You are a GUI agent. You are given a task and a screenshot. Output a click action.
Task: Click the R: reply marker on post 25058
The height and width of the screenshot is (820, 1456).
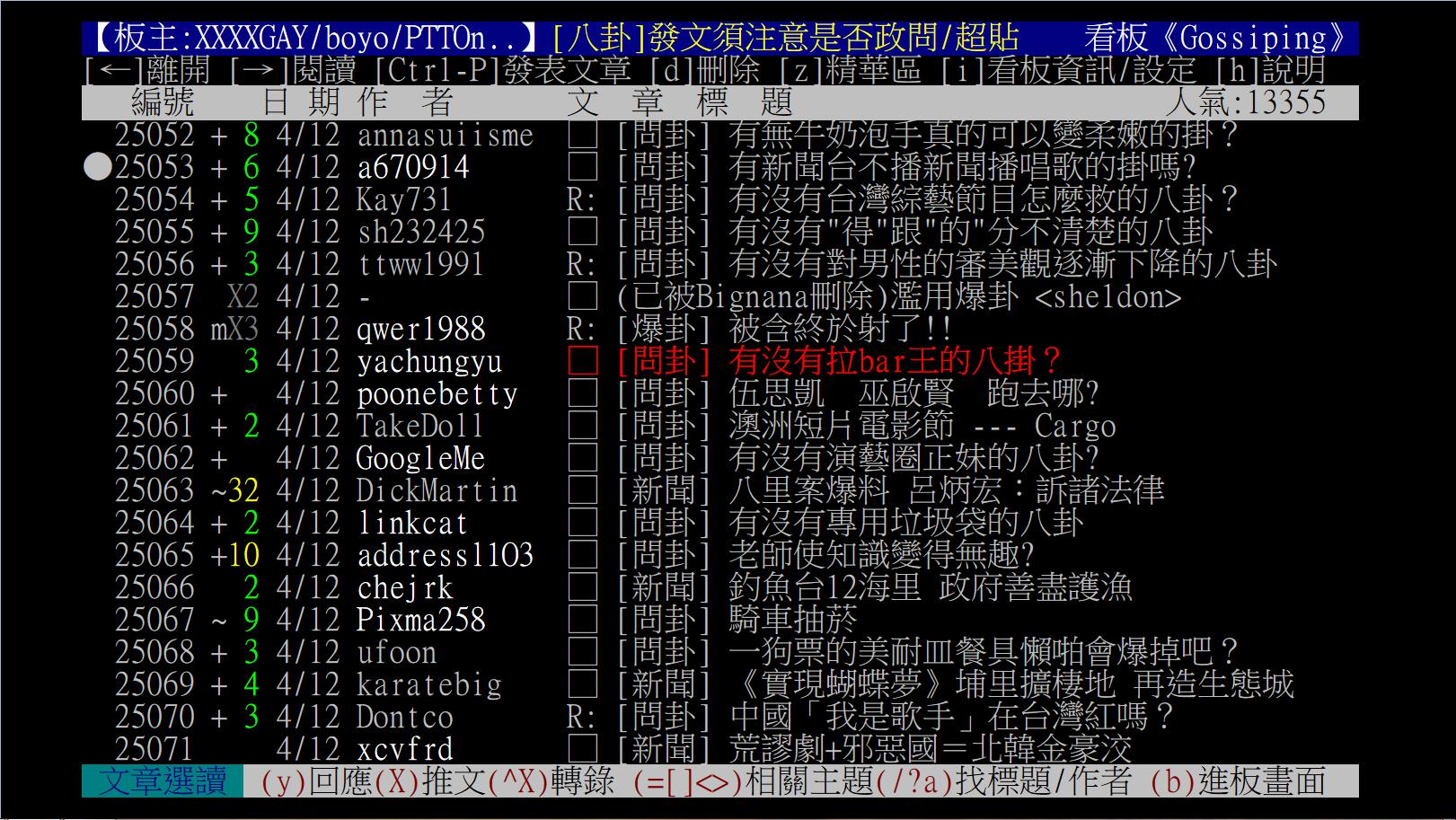[x=581, y=329]
